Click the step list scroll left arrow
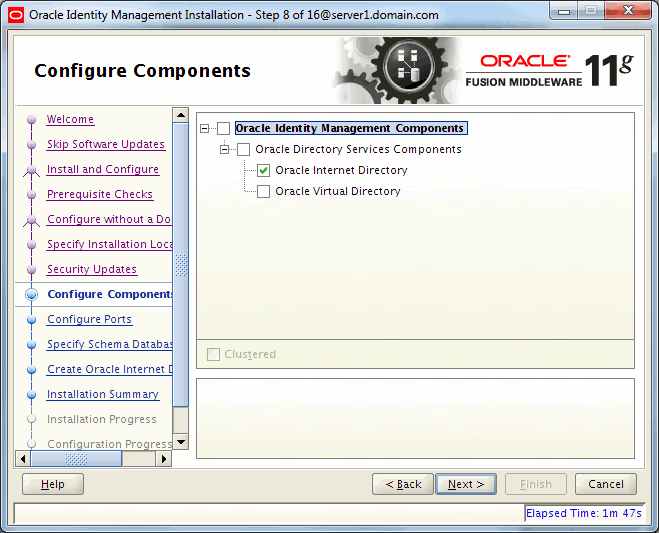Viewport: 659px width, 533px height. [x=23, y=459]
